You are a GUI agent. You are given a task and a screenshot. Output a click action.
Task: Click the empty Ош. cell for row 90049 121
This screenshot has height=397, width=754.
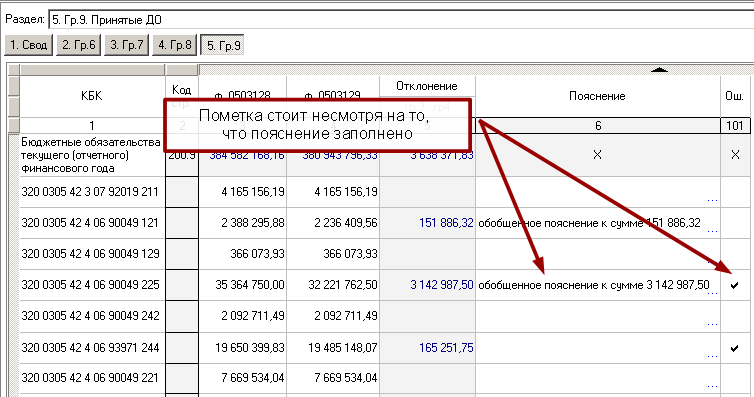click(x=735, y=223)
